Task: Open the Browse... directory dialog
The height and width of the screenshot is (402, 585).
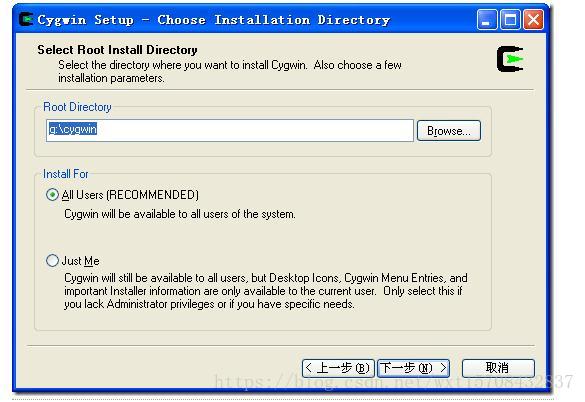Action: (448, 131)
